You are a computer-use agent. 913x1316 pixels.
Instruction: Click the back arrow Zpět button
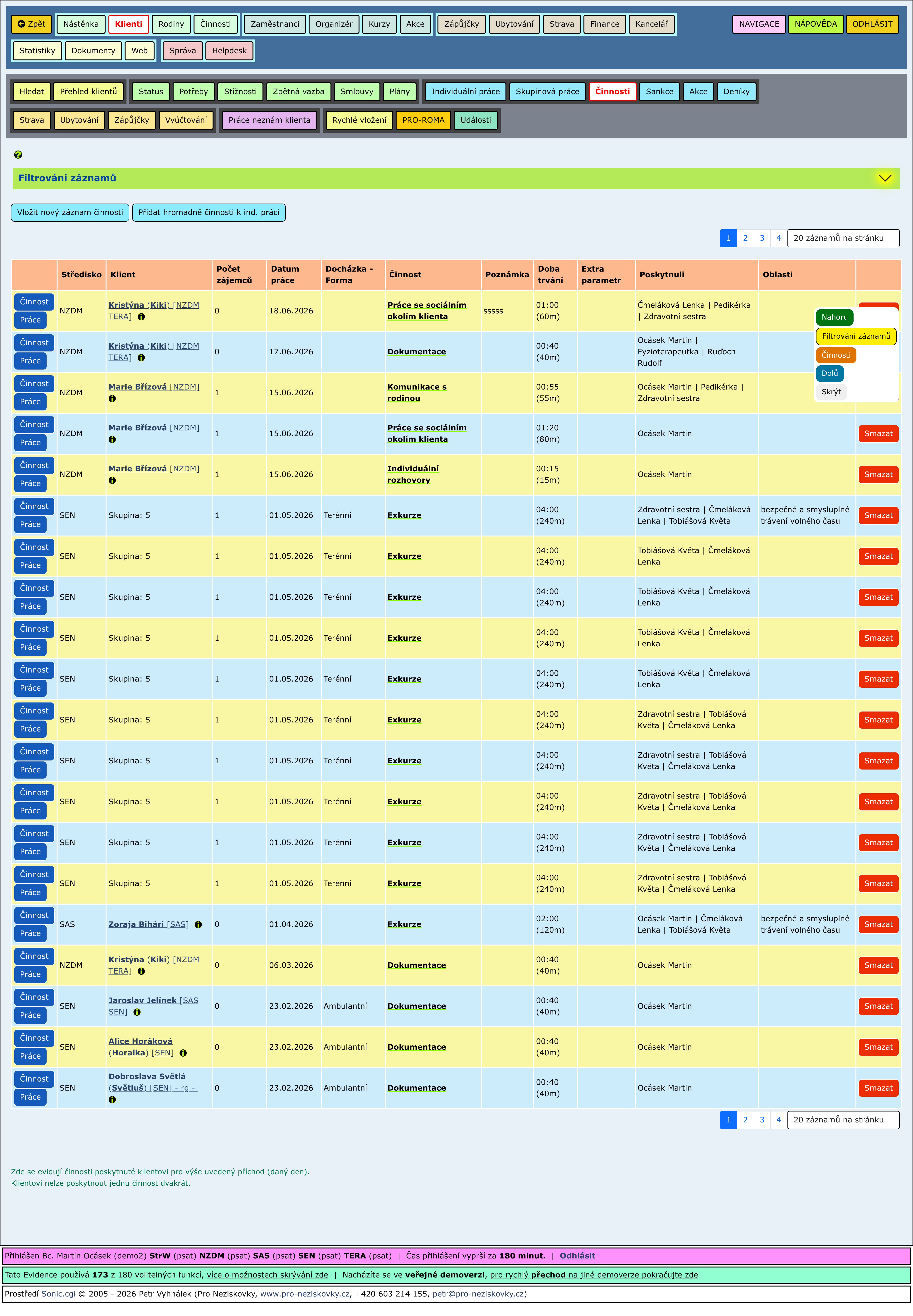pos(31,24)
